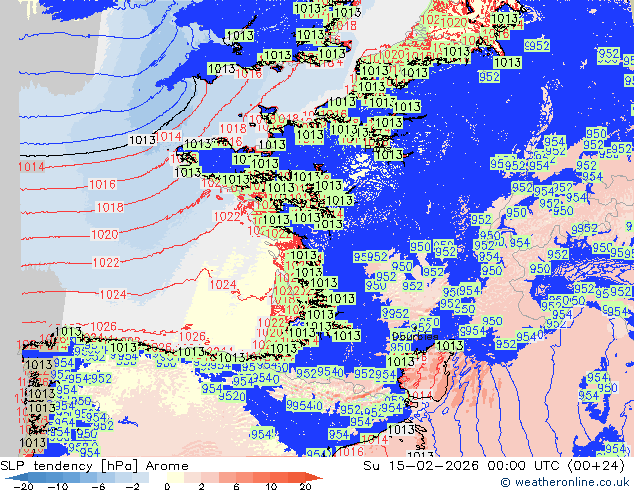Screen dimensions: 634x490
Task: Click the forecast date "Su 15-02-2026 00:00 UTC"
Action: click(463, 466)
